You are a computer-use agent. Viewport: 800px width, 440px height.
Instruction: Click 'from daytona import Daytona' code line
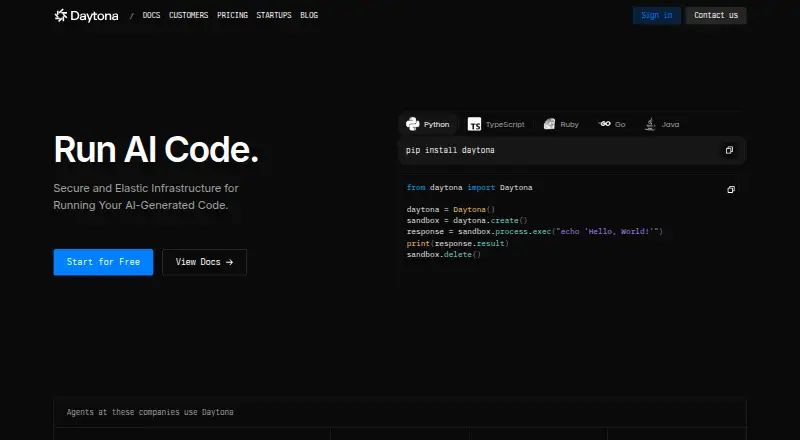pyautogui.click(x=469, y=187)
